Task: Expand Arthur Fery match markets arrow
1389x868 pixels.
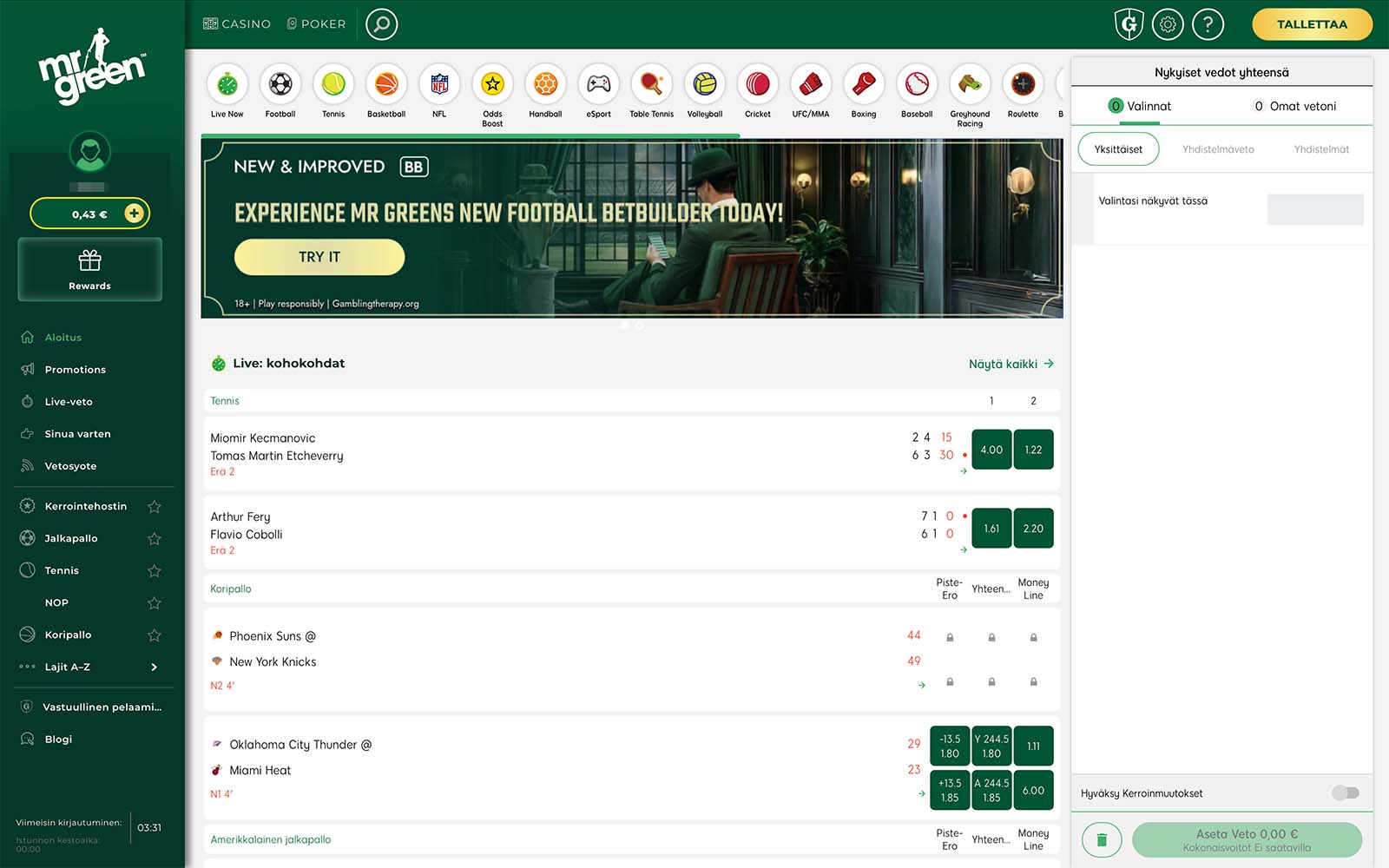Action: [964, 549]
